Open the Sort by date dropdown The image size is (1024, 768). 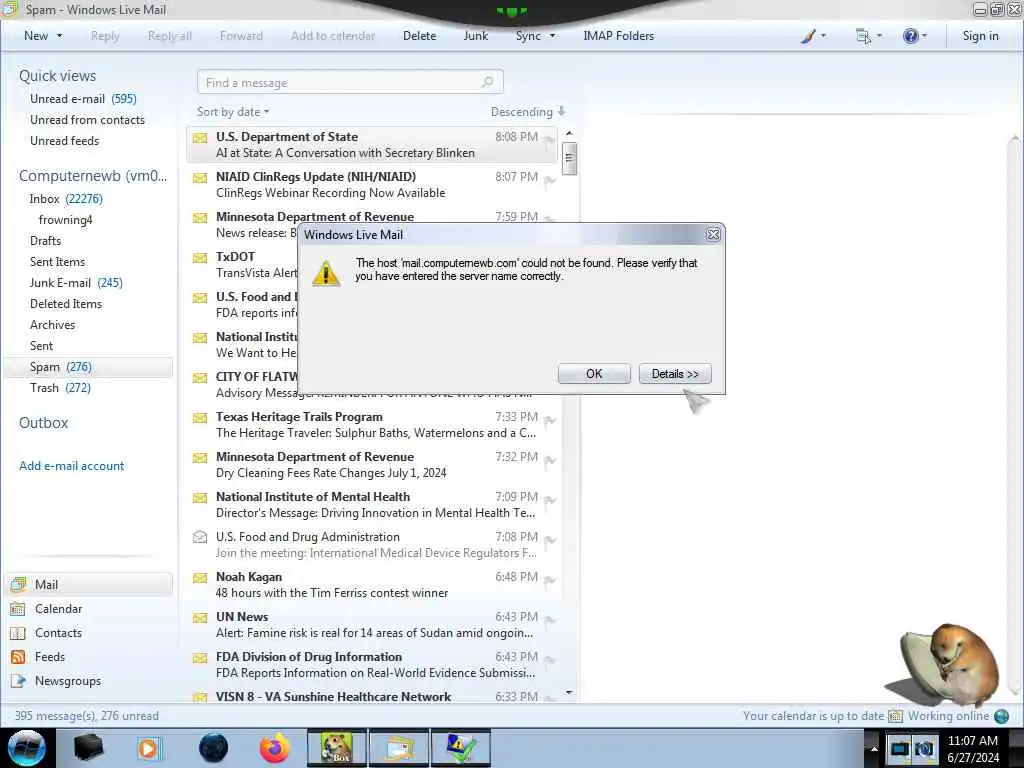[x=232, y=112]
